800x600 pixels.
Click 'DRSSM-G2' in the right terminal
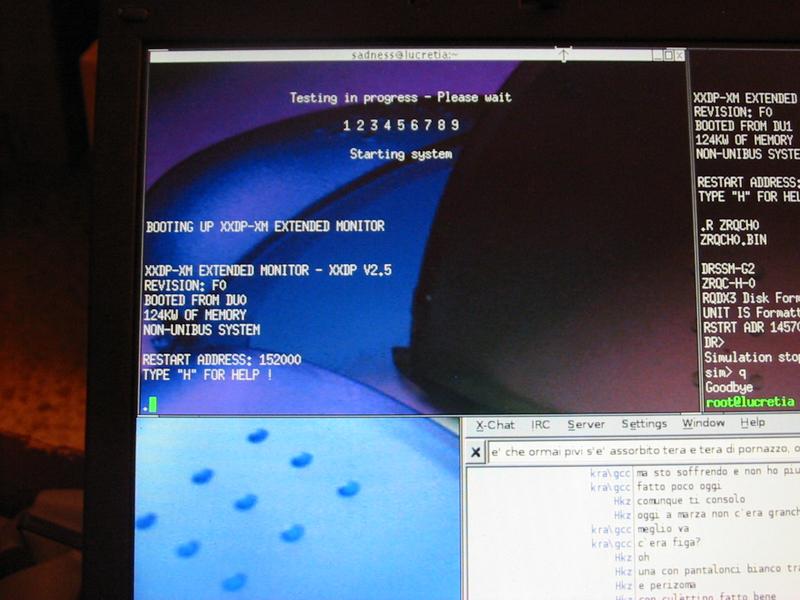[728, 268]
